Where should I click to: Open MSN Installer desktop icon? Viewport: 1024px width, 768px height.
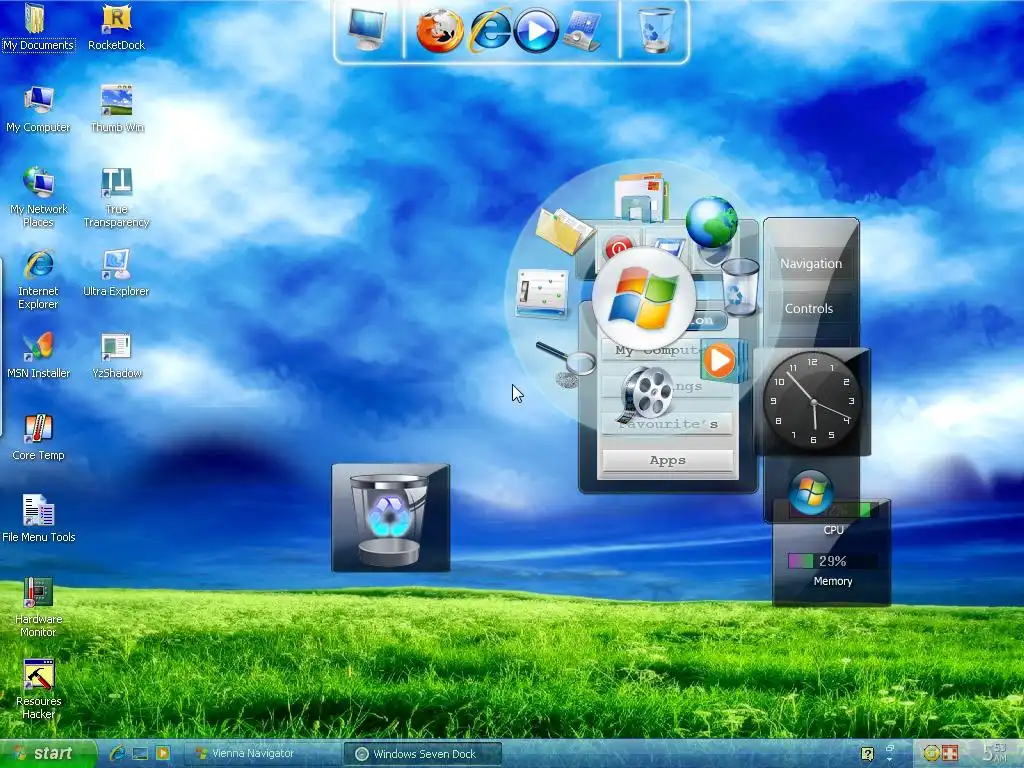[38, 356]
